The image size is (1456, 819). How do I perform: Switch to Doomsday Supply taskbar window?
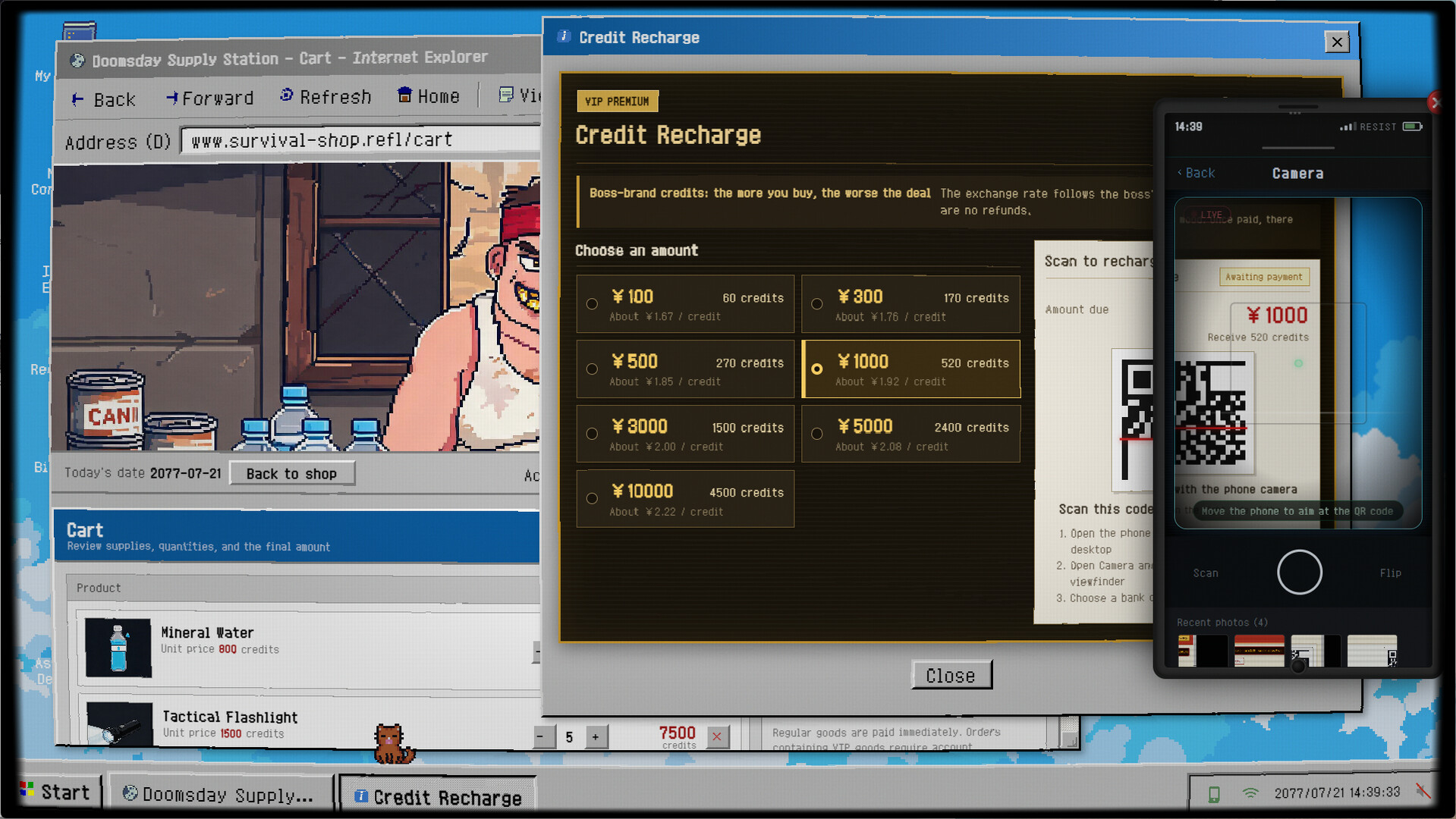220,794
